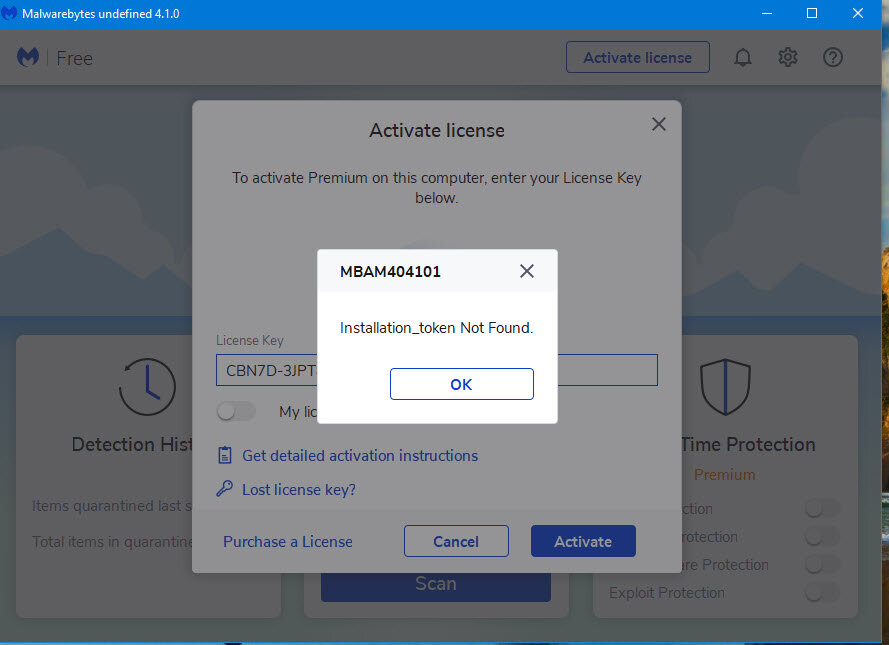Image resolution: width=889 pixels, height=645 pixels.
Task: Click the Malwarebytes title bar icon
Action: (9, 13)
